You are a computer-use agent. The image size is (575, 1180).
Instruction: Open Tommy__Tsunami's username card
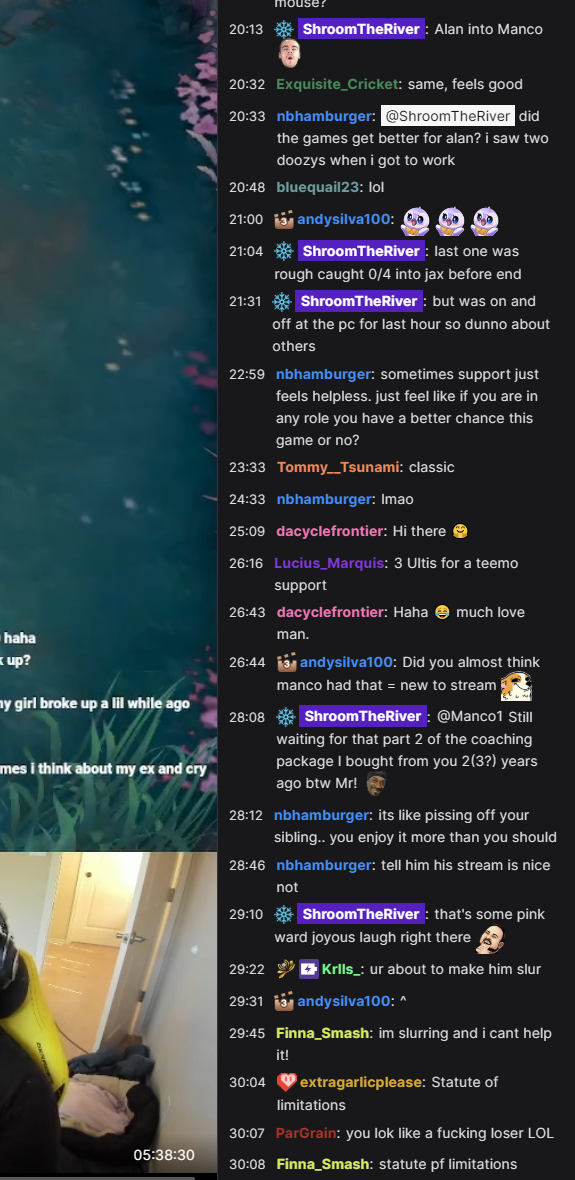(x=338, y=467)
